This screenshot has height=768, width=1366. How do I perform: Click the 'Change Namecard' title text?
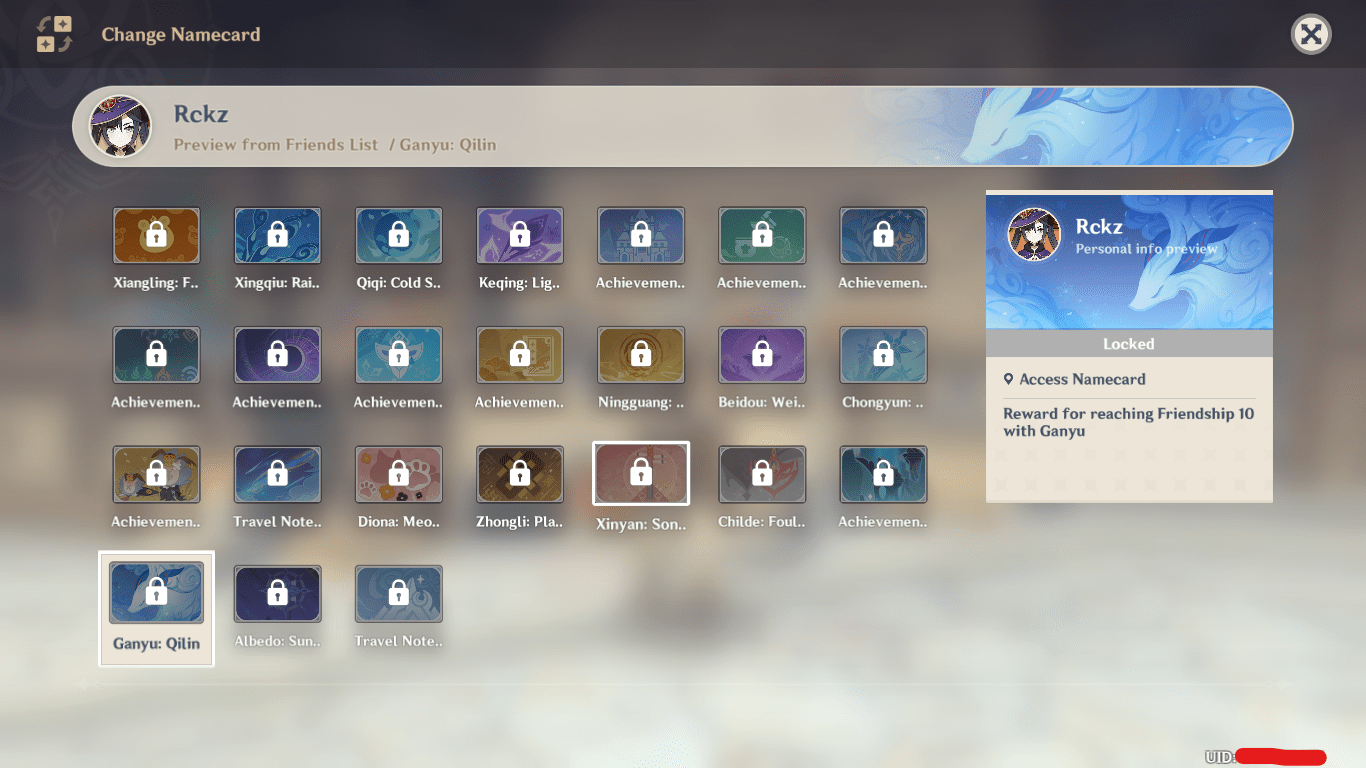tap(181, 34)
